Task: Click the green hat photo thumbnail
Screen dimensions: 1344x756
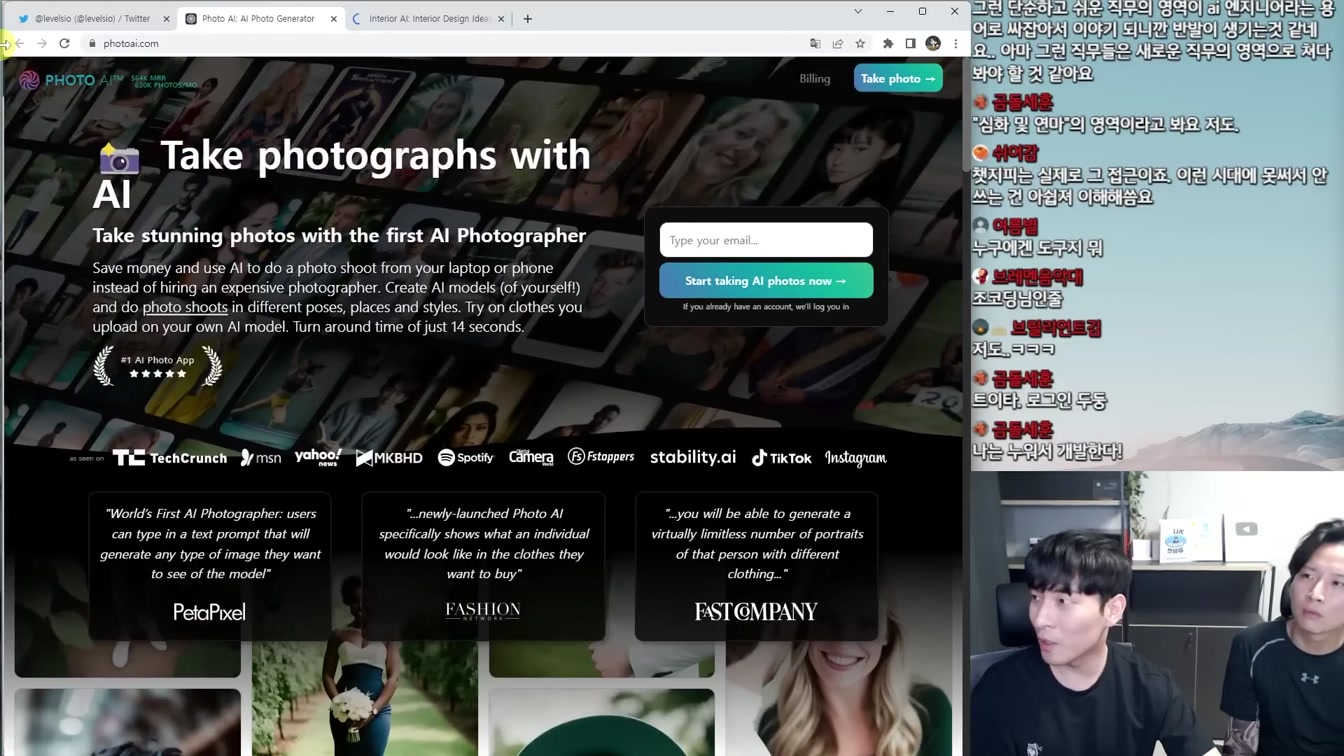Action: 601,722
